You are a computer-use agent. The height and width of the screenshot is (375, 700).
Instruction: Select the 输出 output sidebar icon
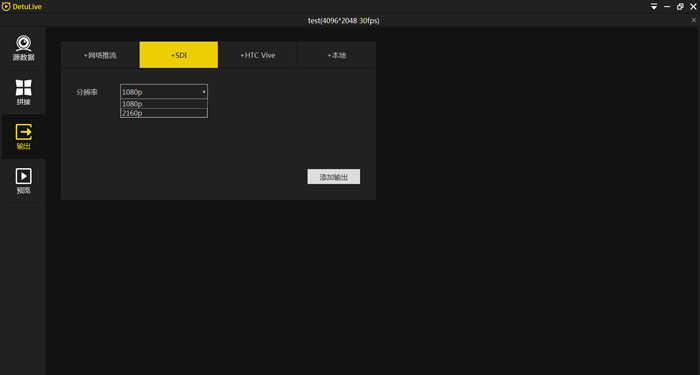[23, 137]
